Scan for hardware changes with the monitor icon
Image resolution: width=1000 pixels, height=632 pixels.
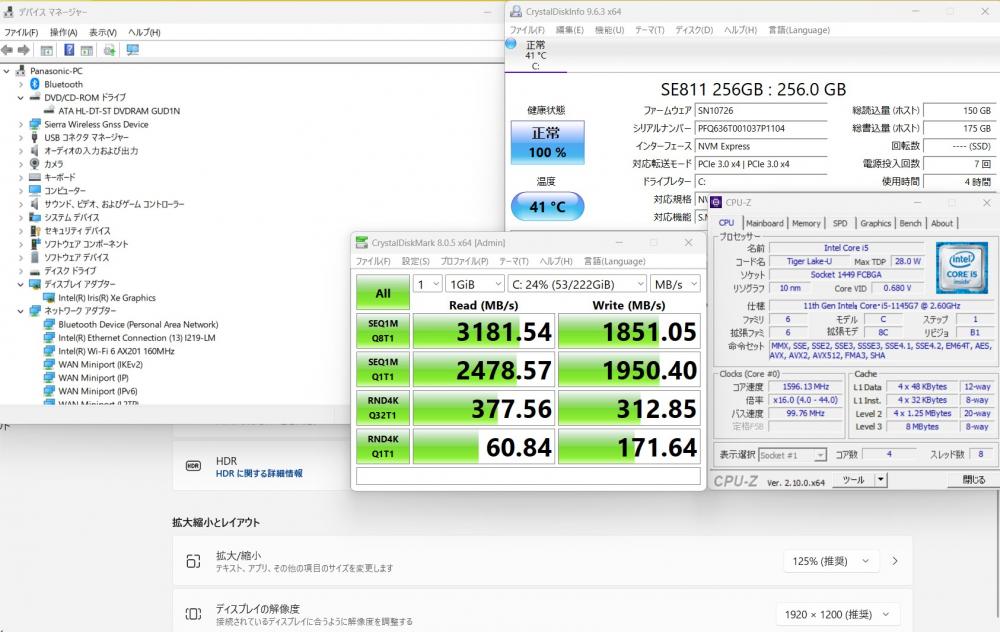[x=133, y=50]
